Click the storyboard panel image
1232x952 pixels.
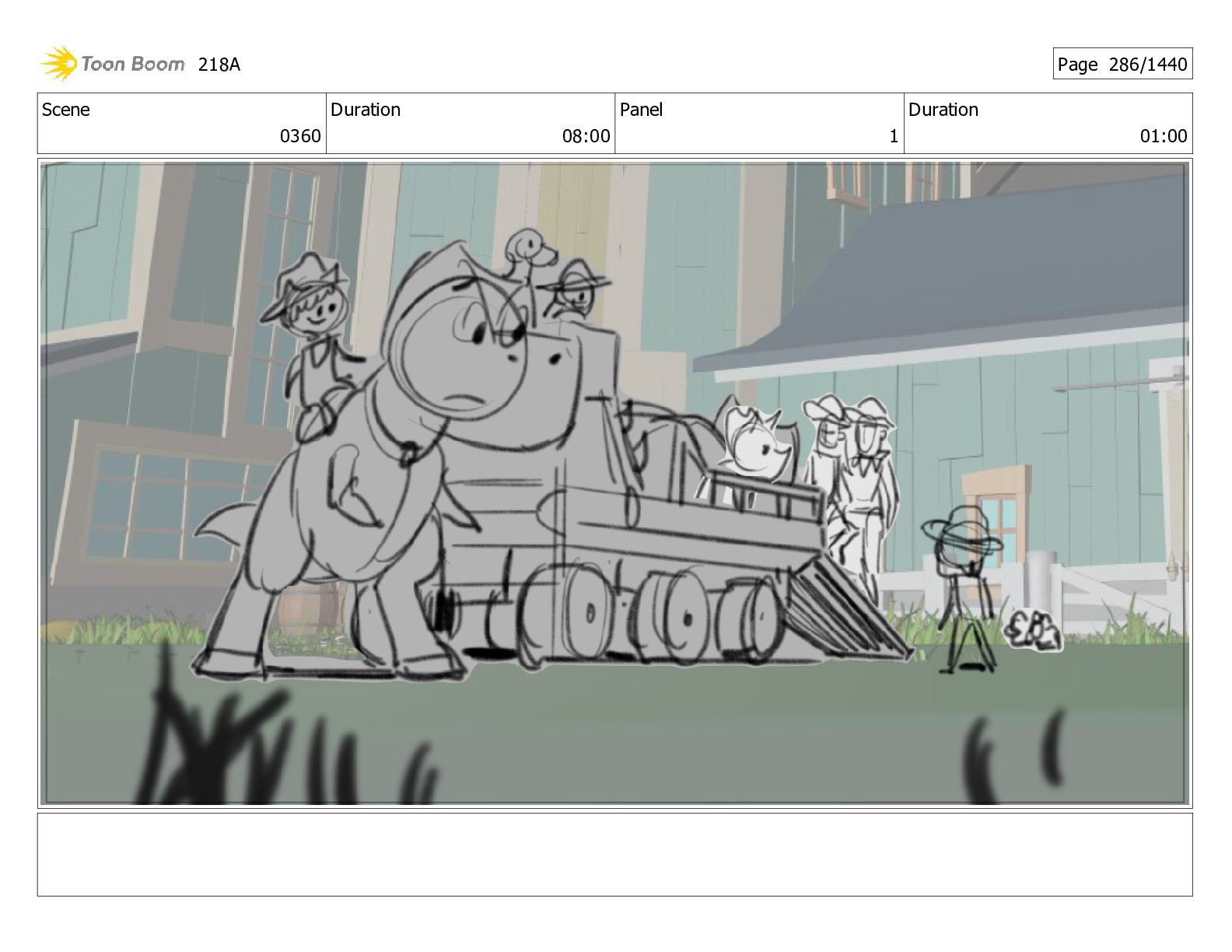click(x=615, y=483)
